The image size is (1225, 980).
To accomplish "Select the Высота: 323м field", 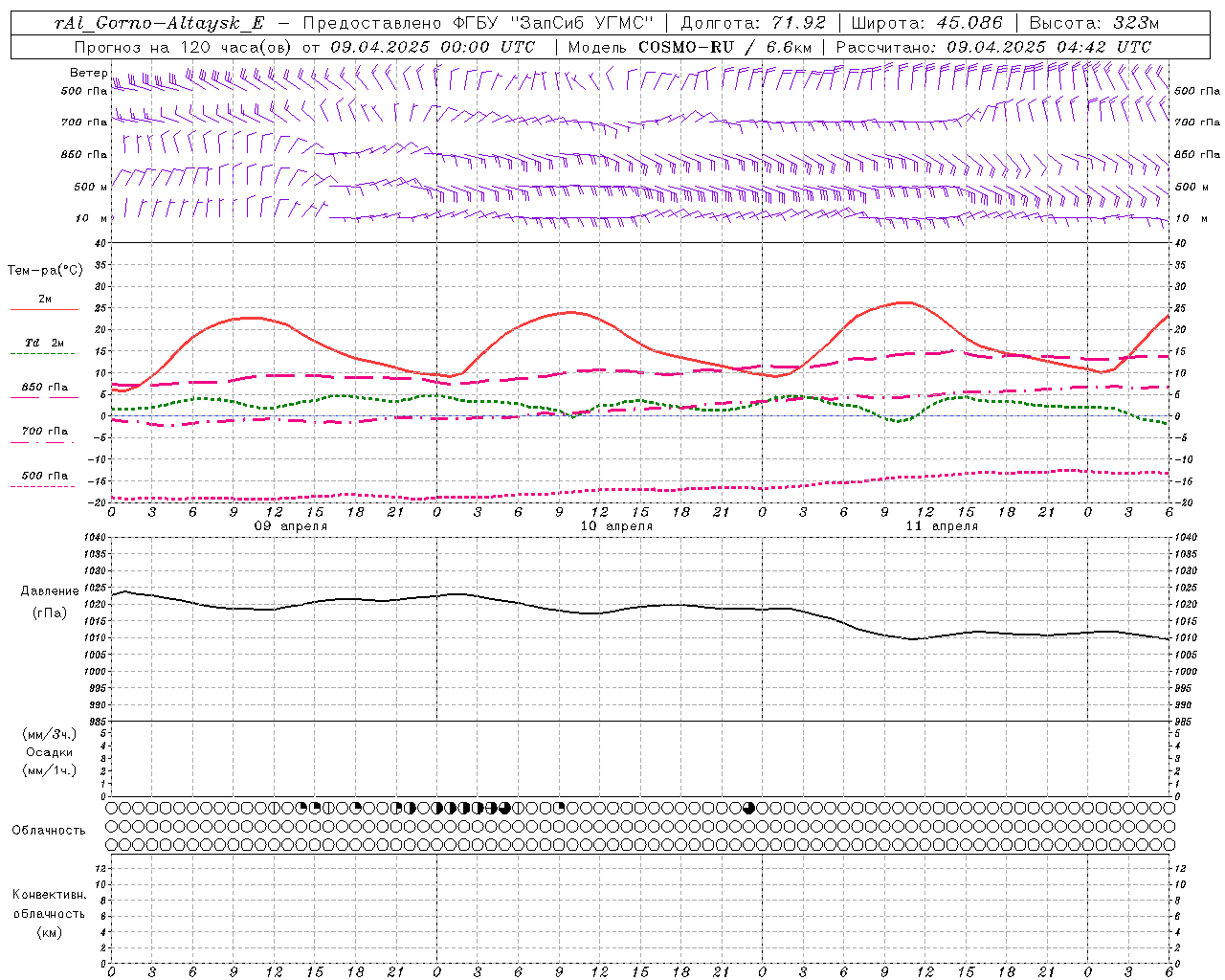I will [x=1095, y=23].
